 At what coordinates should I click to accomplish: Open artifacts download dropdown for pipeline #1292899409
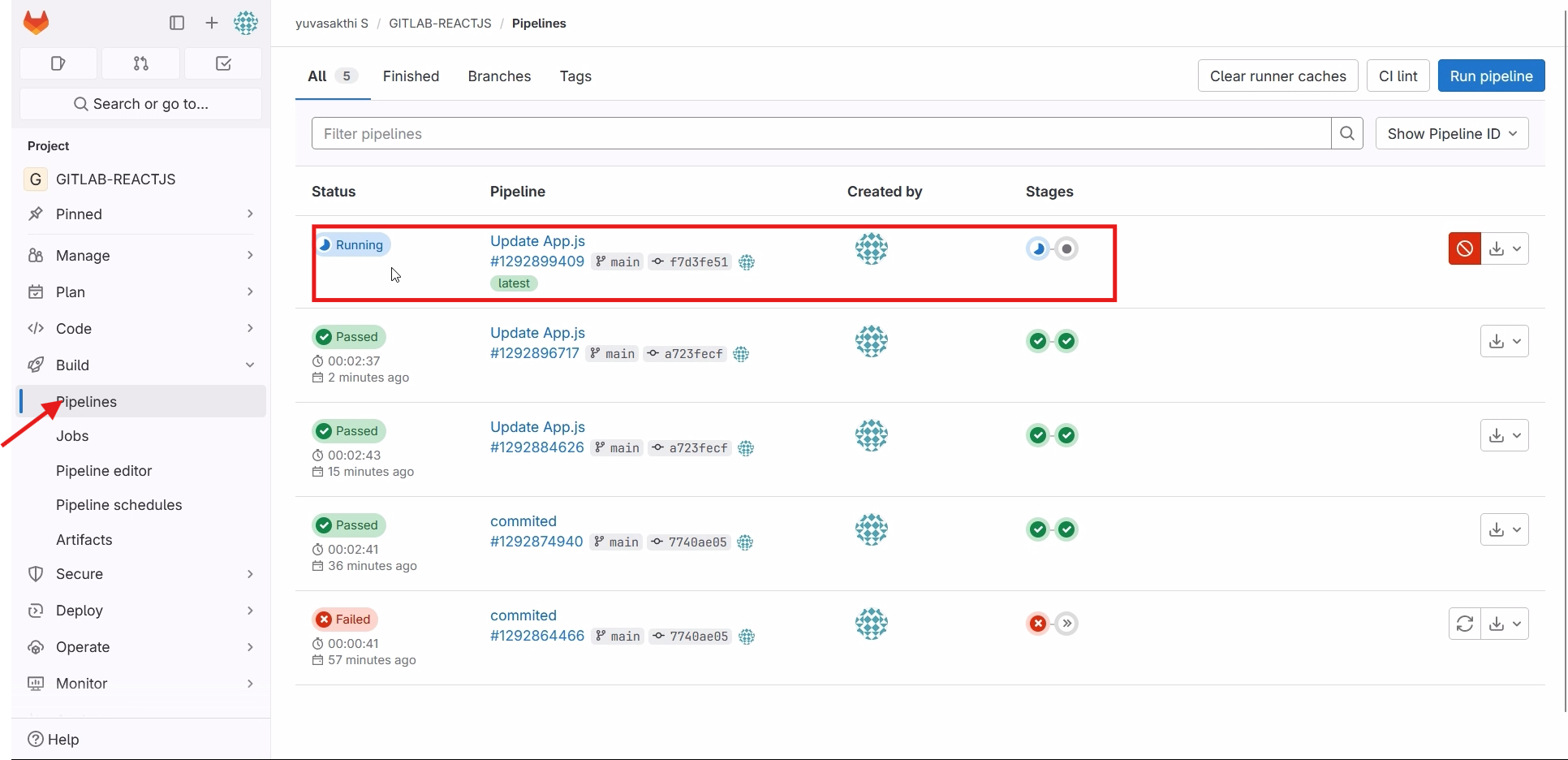click(1506, 248)
